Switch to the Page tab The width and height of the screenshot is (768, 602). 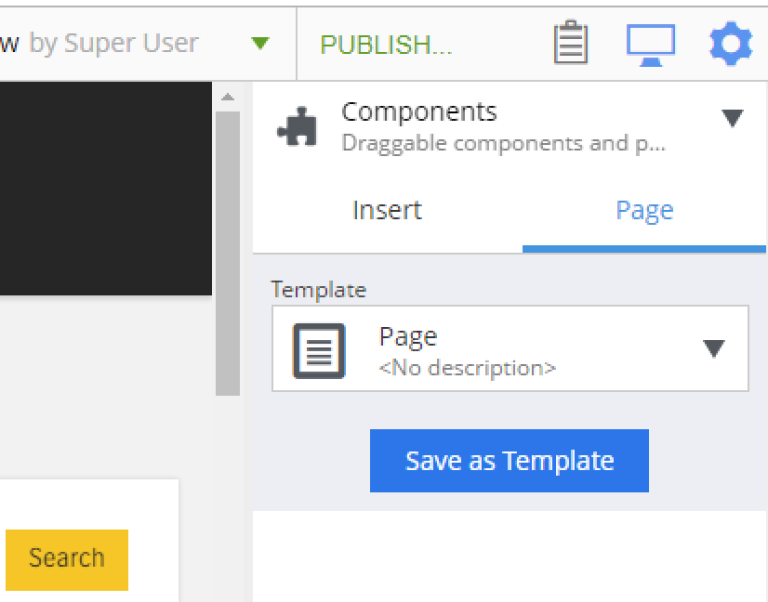[x=645, y=211]
